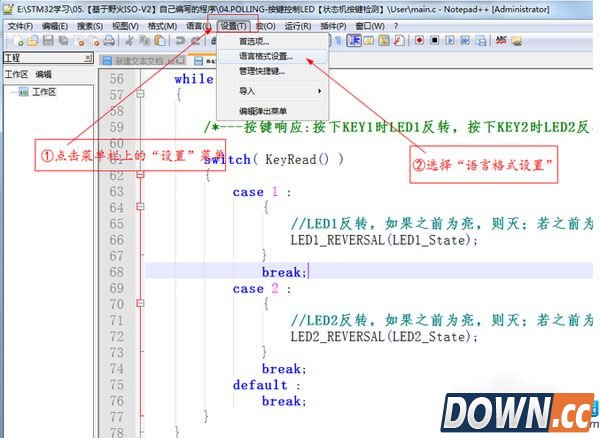
Task: Open the function list panel icon
Action: tap(399, 41)
